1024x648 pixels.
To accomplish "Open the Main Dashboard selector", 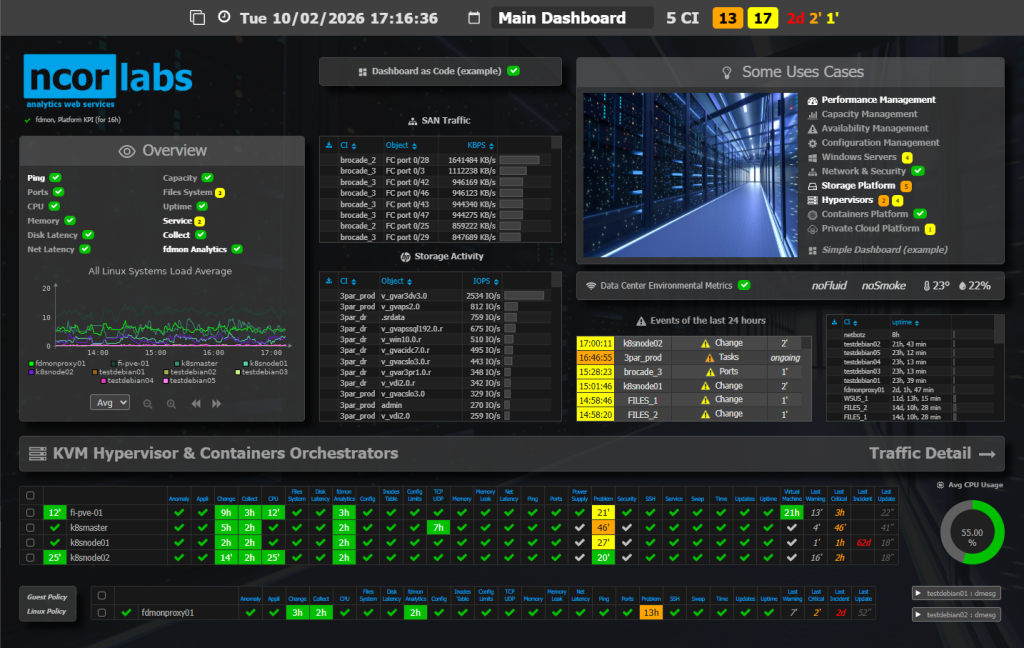I will (570, 18).
